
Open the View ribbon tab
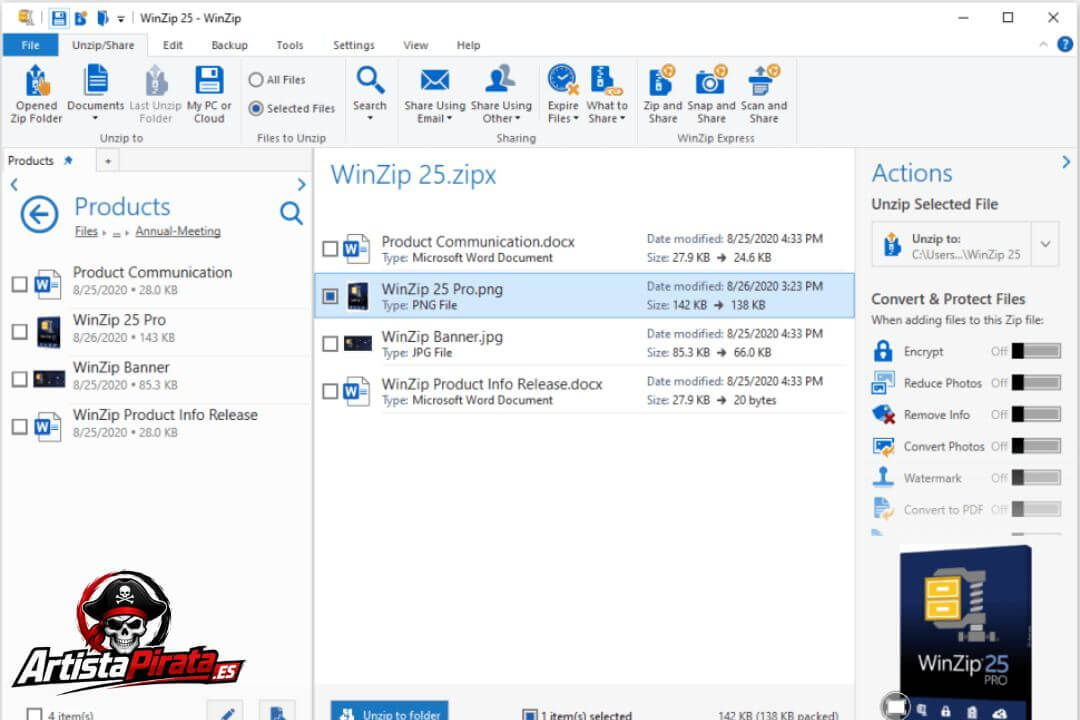tap(415, 45)
